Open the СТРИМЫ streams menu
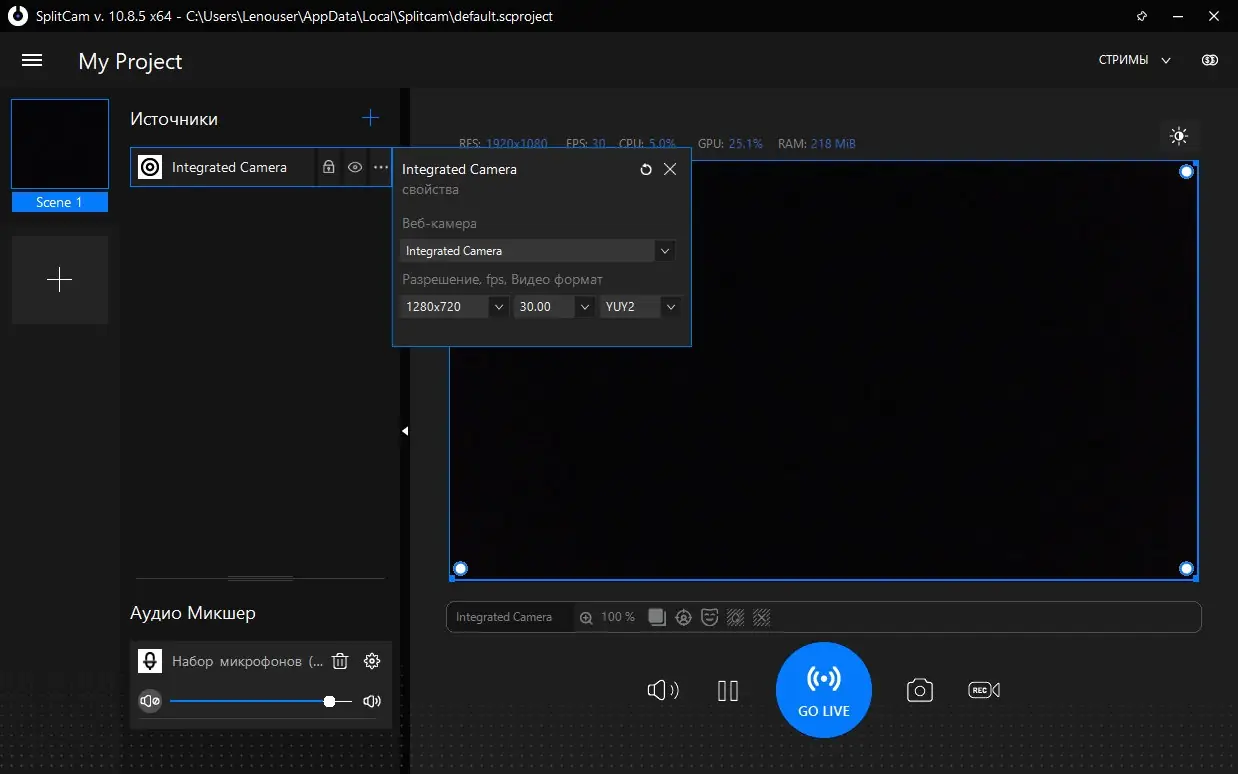This screenshot has width=1238, height=774. [1134, 60]
